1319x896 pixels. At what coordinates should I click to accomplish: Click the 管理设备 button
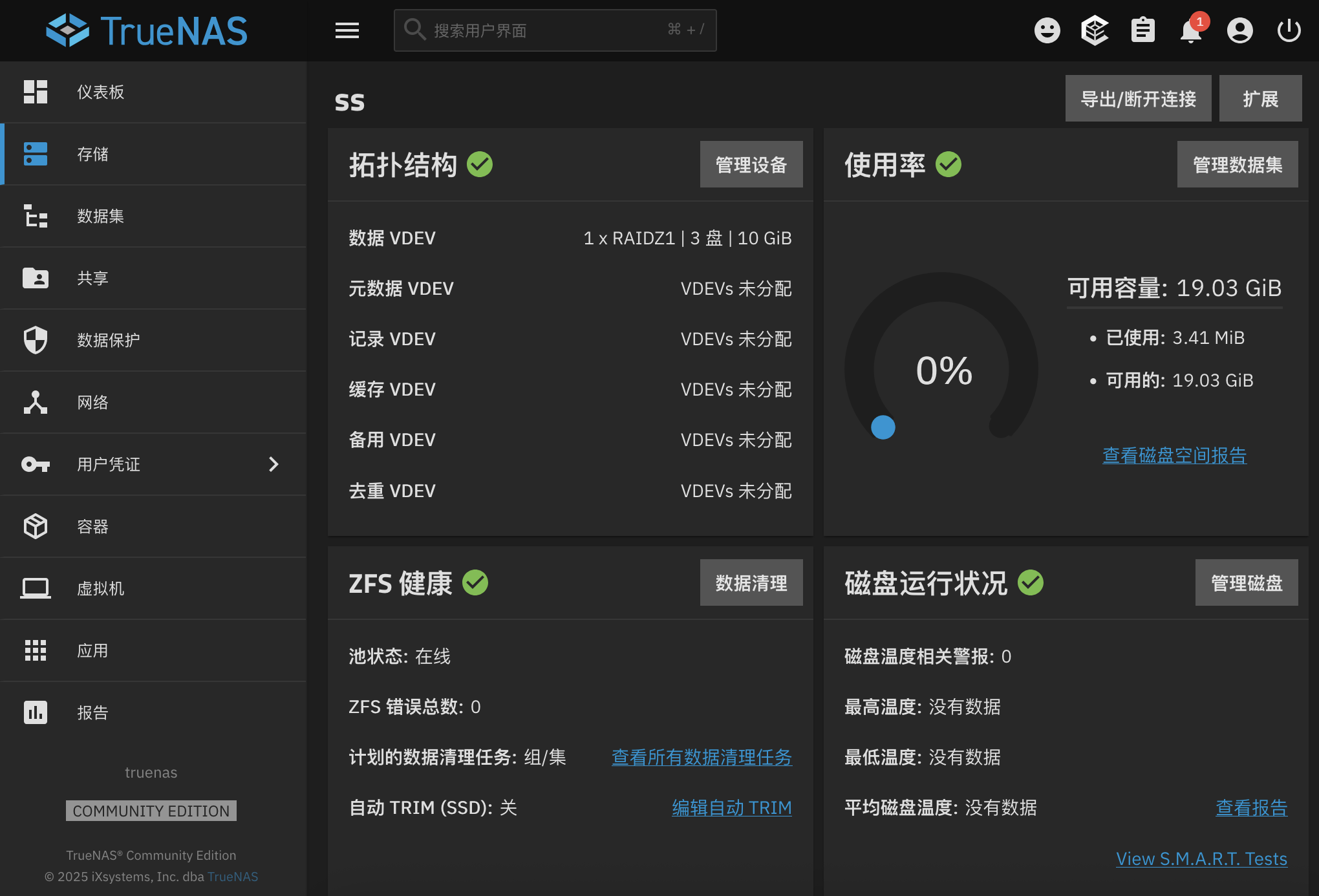click(x=751, y=165)
